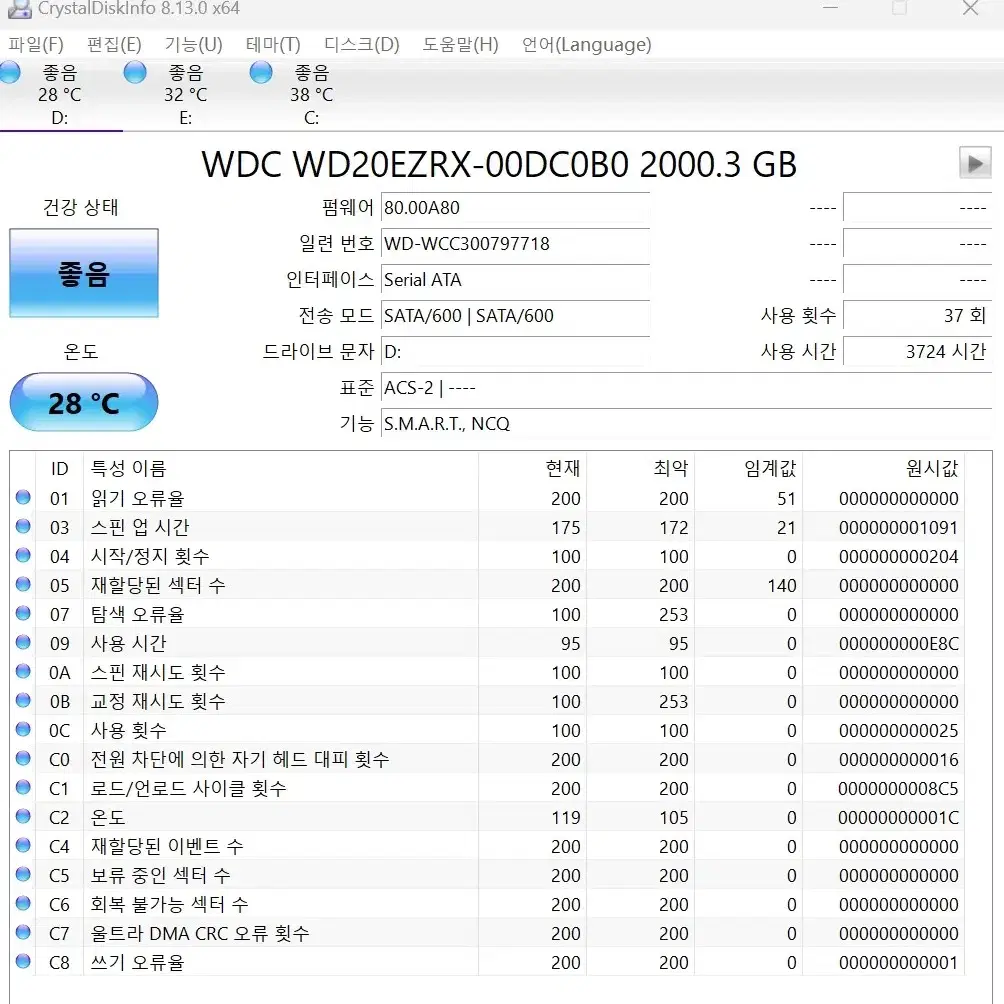Click threshold value 140
This screenshot has height=1004, width=1004.
[x=782, y=585]
